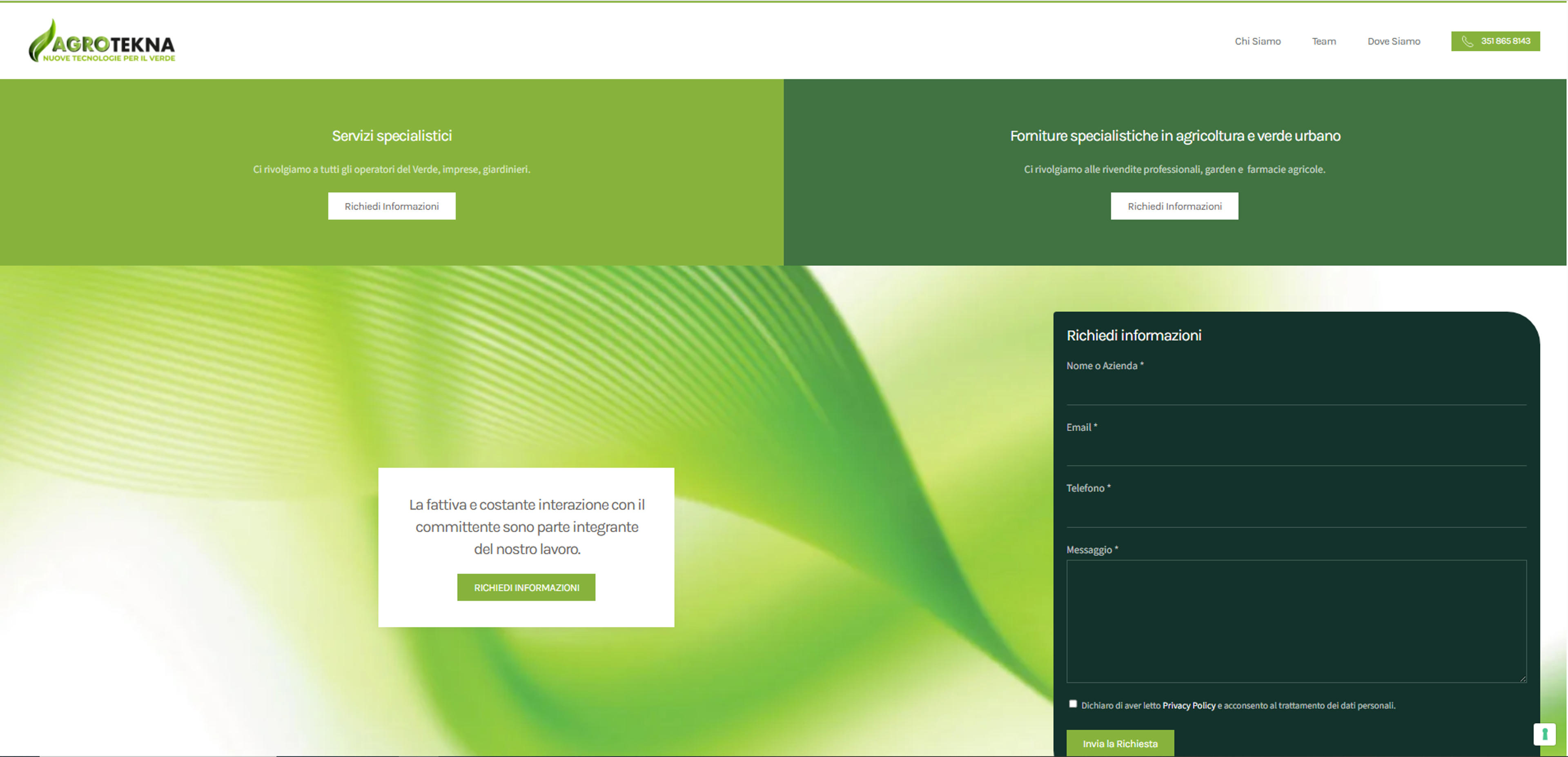The height and width of the screenshot is (757, 1568).
Task: Click the quote about fattiva e costante interazione
Action: pos(526,526)
